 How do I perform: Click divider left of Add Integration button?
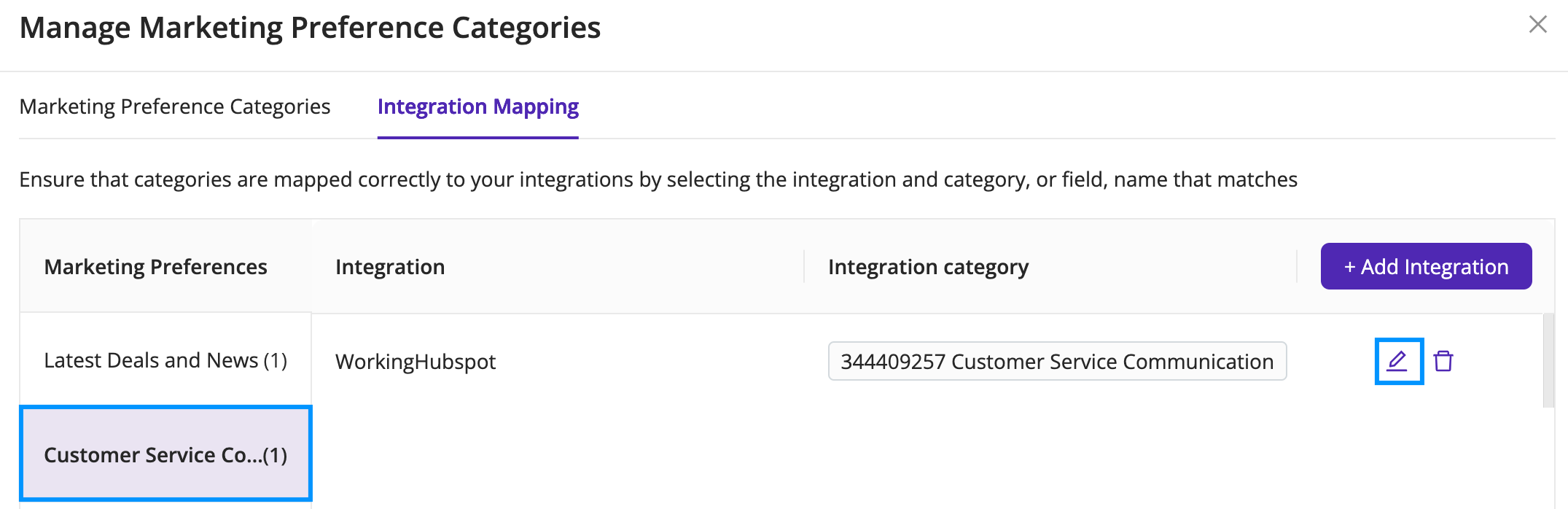[x=1297, y=266]
